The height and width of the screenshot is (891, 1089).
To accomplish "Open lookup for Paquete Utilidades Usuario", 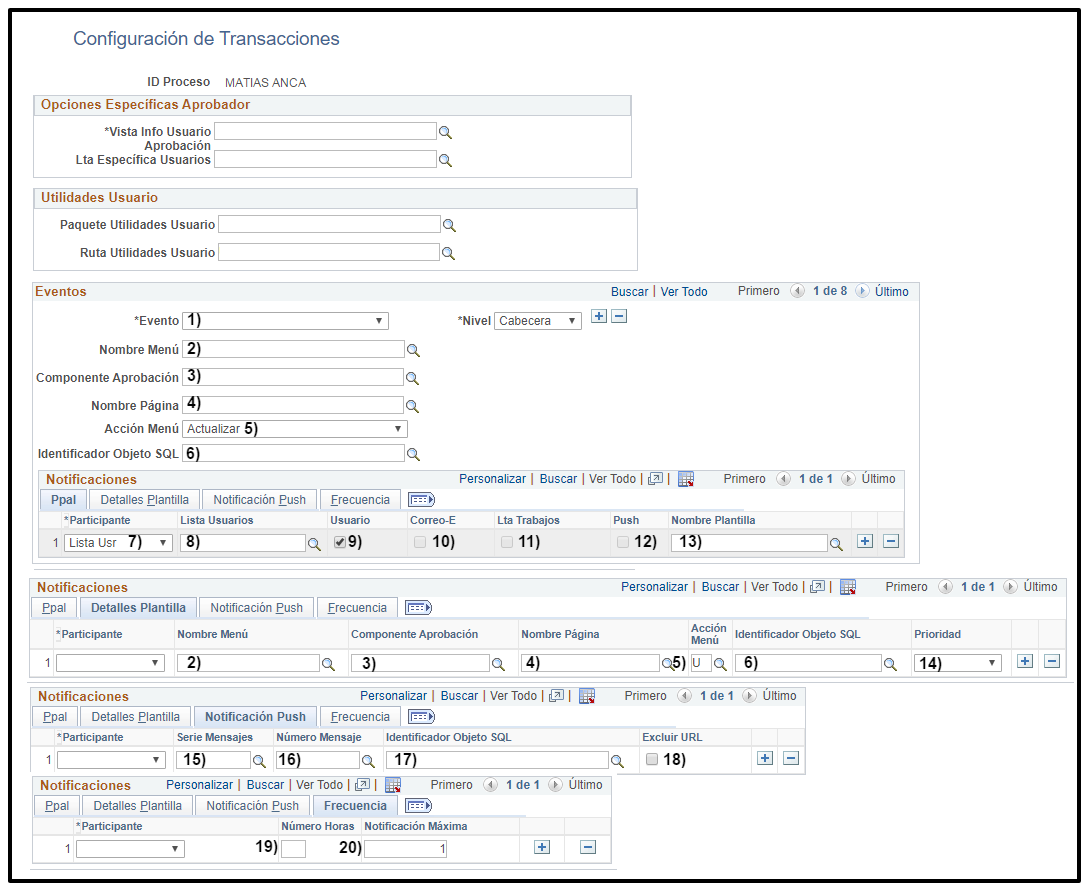I will (x=450, y=225).
